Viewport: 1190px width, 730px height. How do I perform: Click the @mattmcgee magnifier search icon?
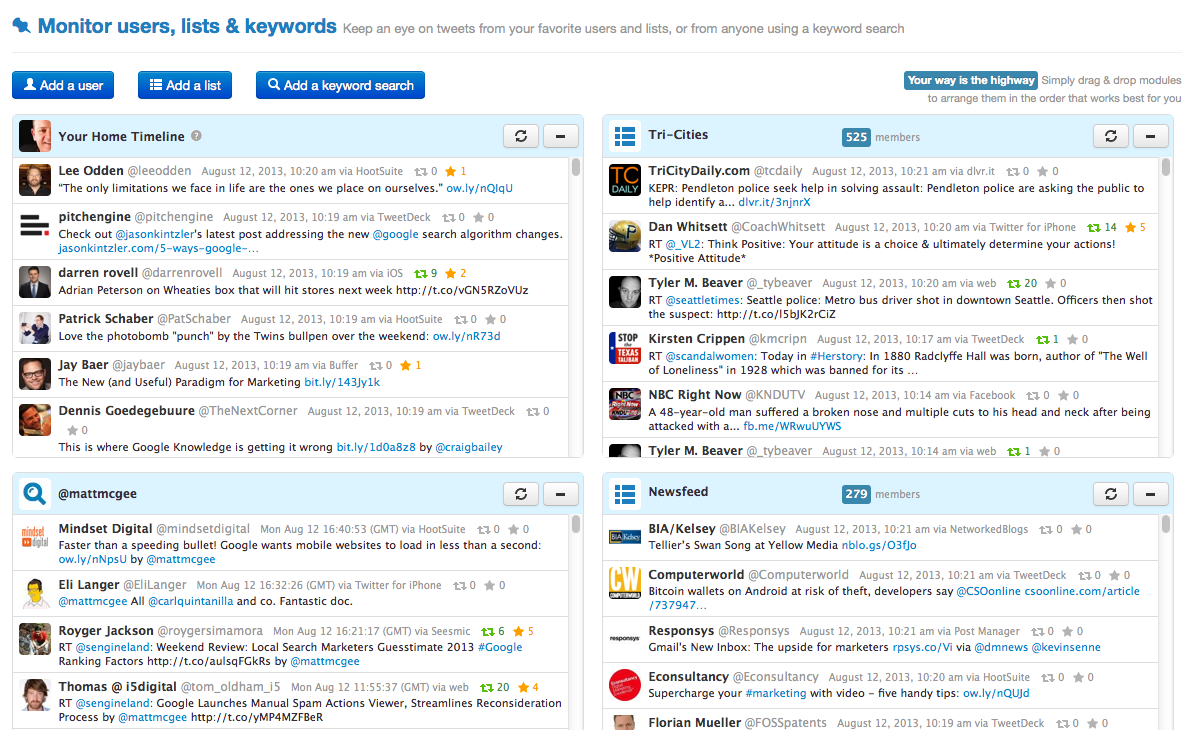[34, 493]
